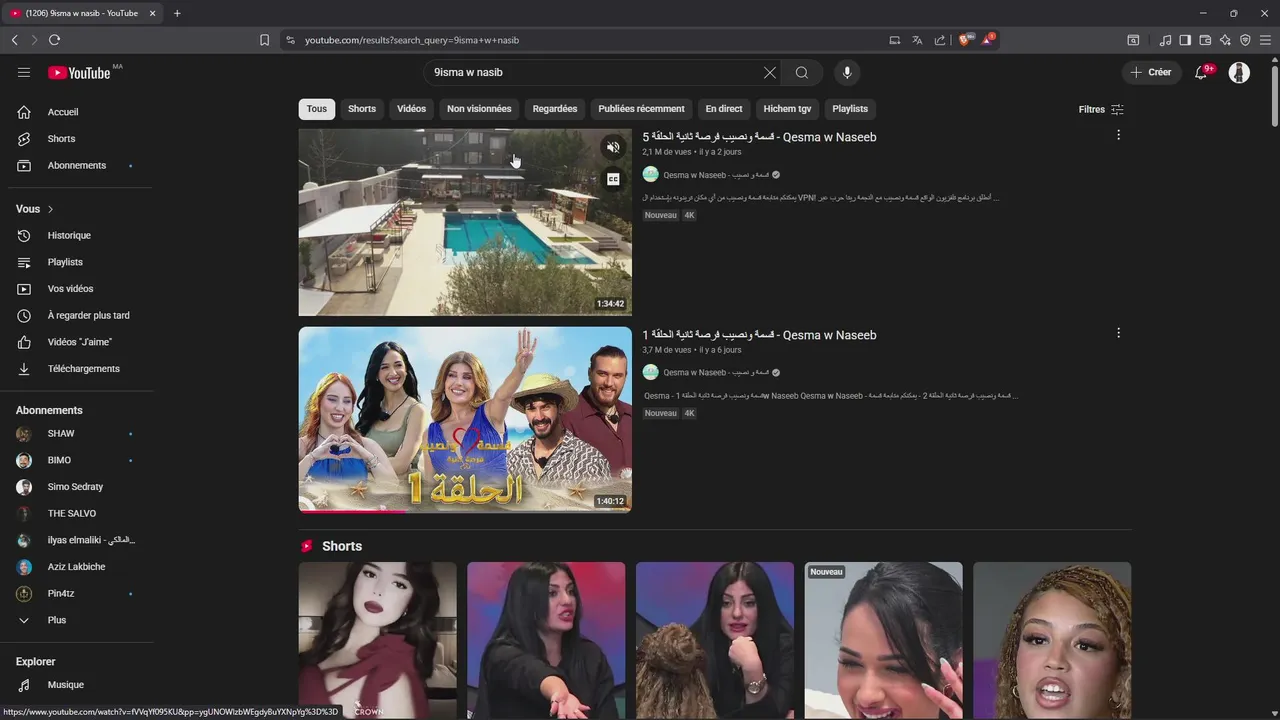The image size is (1280, 720).
Task: Open Aziz Lakbiche subscription
Action: tap(76, 567)
